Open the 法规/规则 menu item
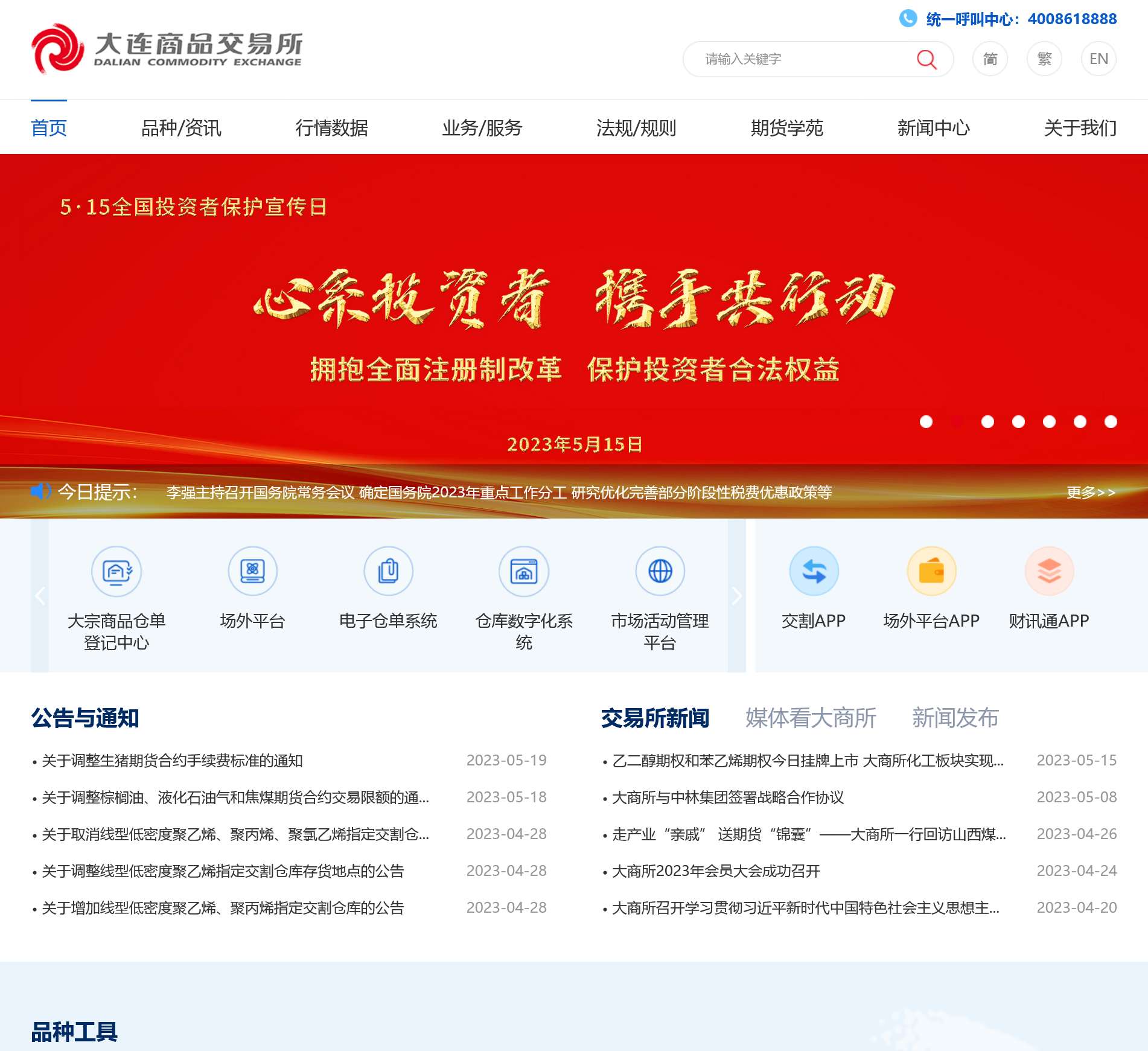The height and width of the screenshot is (1051, 1148). (636, 128)
